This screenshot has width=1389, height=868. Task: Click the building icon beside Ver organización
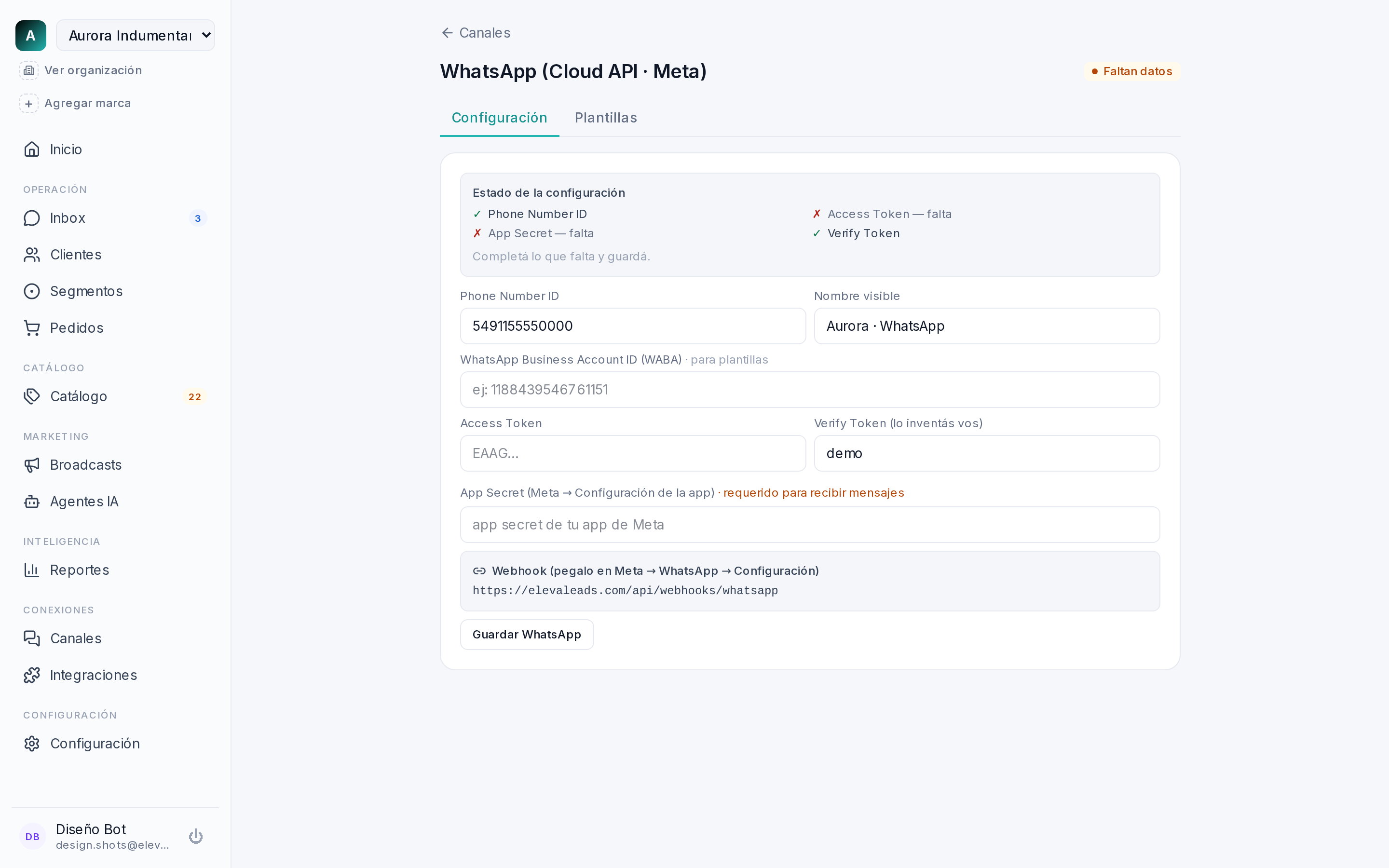pos(29,70)
